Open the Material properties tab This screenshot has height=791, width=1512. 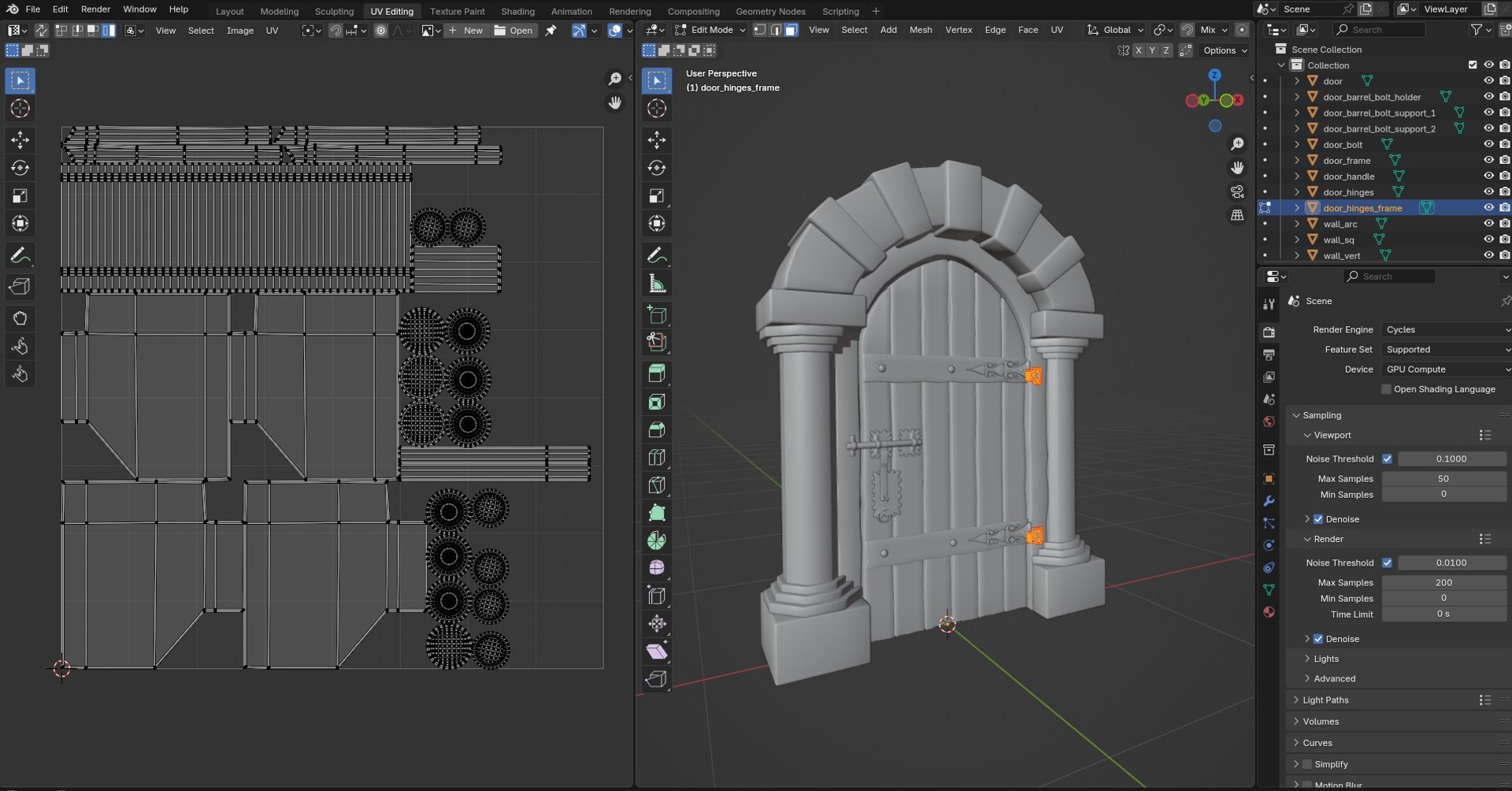pyautogui.click(x=1269, y=612)
